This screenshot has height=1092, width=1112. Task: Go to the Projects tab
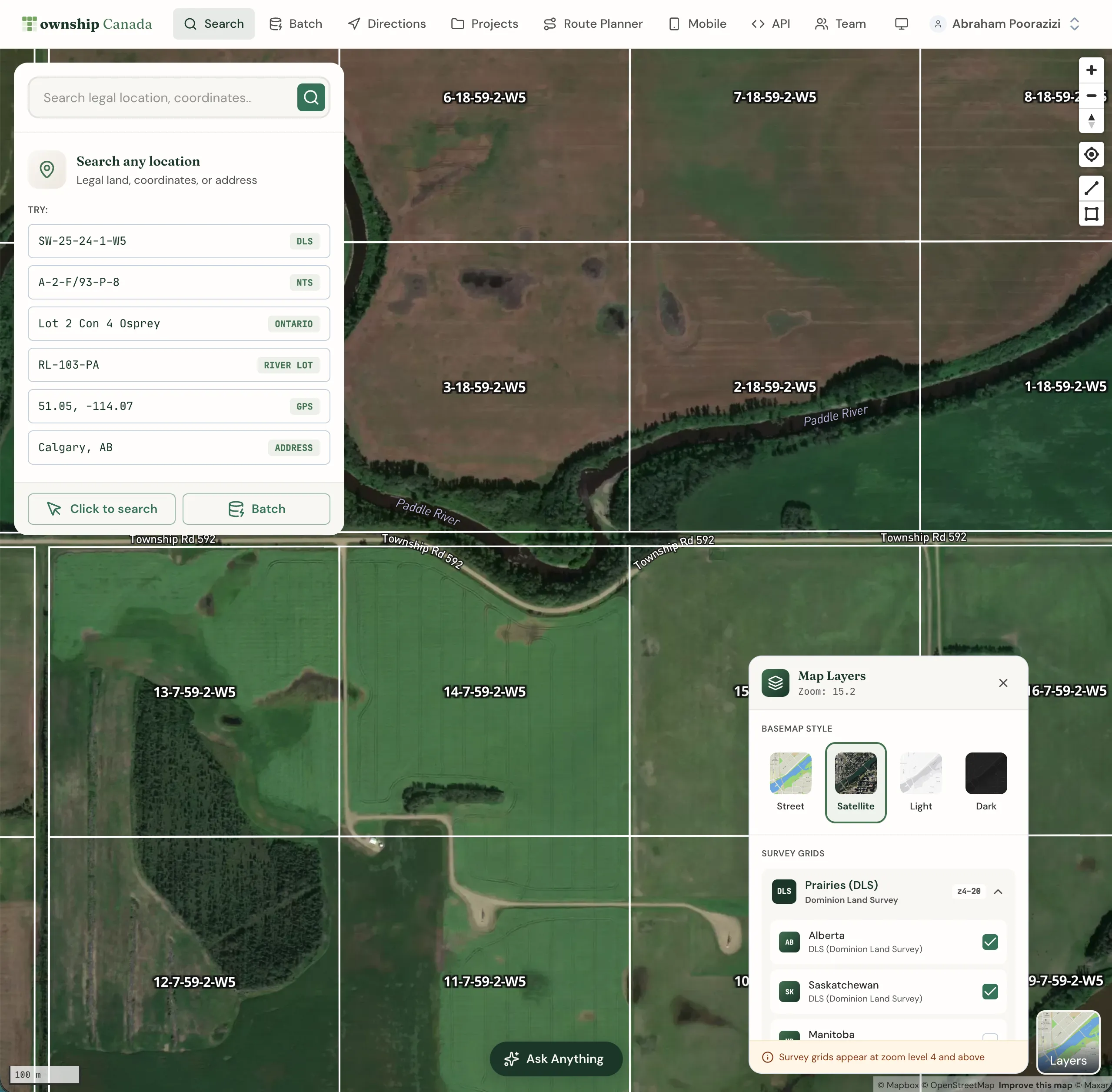pyautogui.click(x=485, y=24)
